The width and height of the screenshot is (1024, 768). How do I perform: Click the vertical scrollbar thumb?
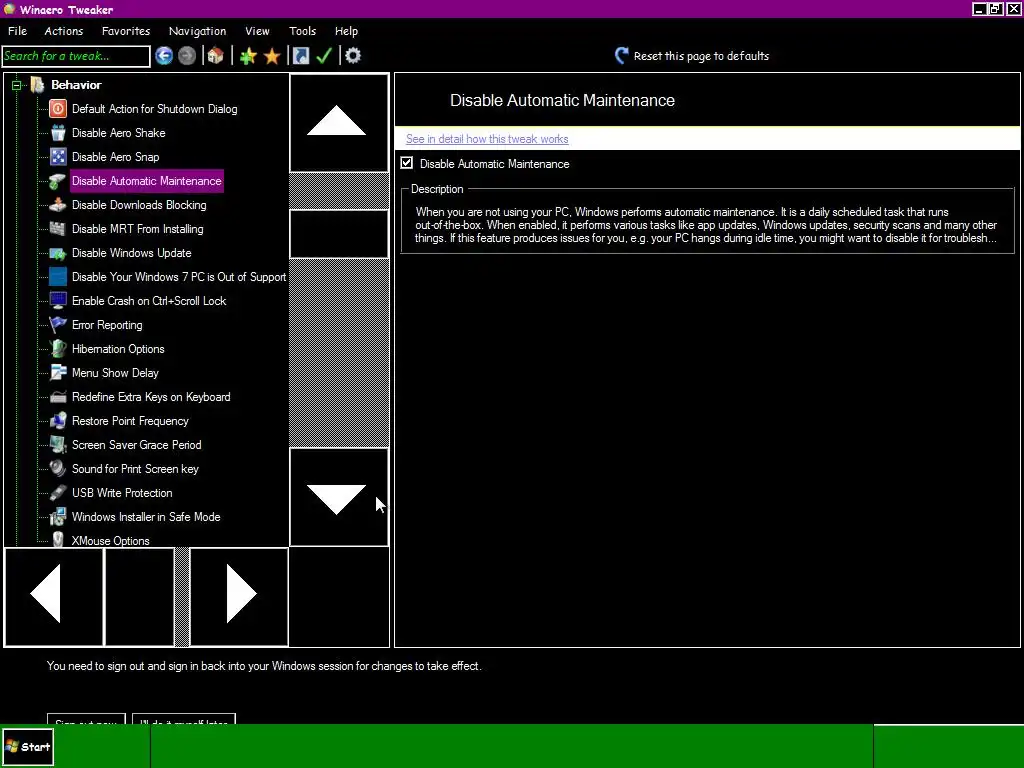339,234
